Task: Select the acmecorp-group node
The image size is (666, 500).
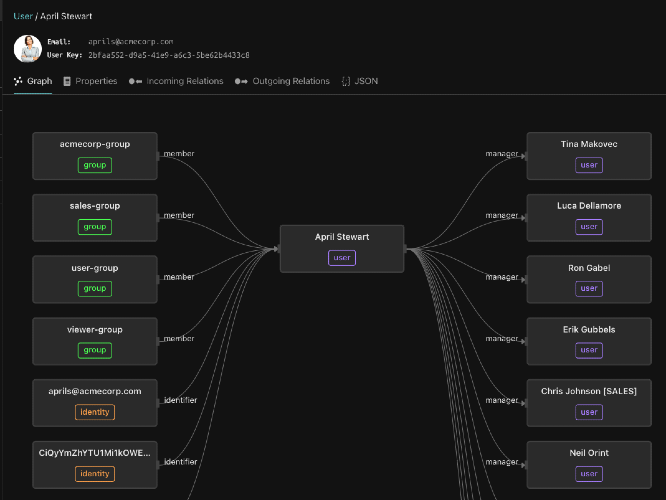Action: click(95, 156)
